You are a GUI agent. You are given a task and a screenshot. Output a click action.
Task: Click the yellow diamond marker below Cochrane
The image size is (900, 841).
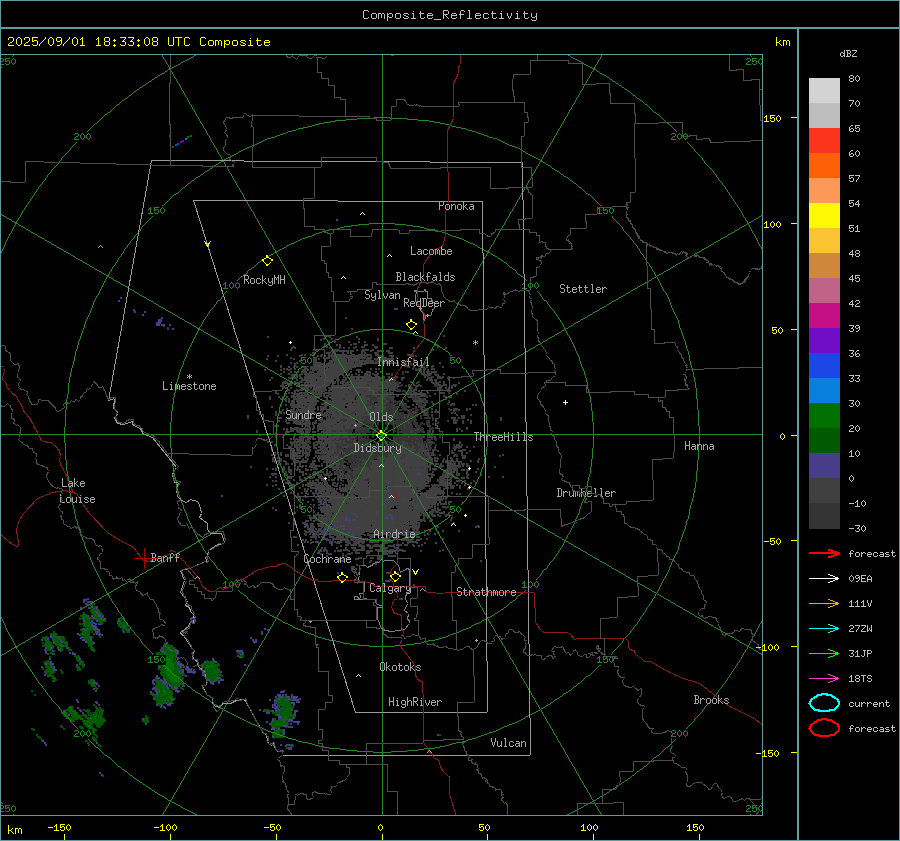pyautogui.click(x=343, y=577)
